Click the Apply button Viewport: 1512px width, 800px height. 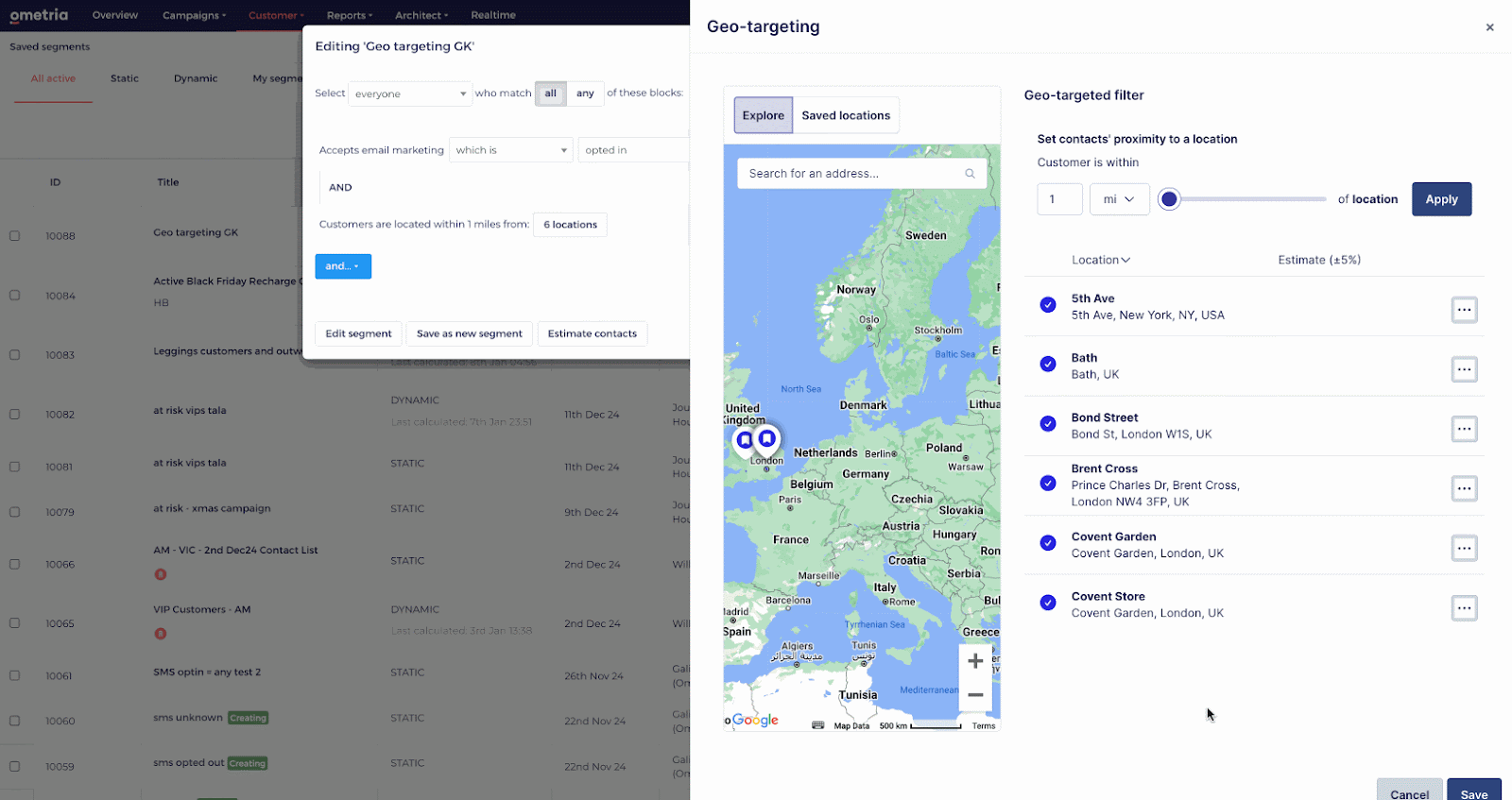pos(1441,199)
